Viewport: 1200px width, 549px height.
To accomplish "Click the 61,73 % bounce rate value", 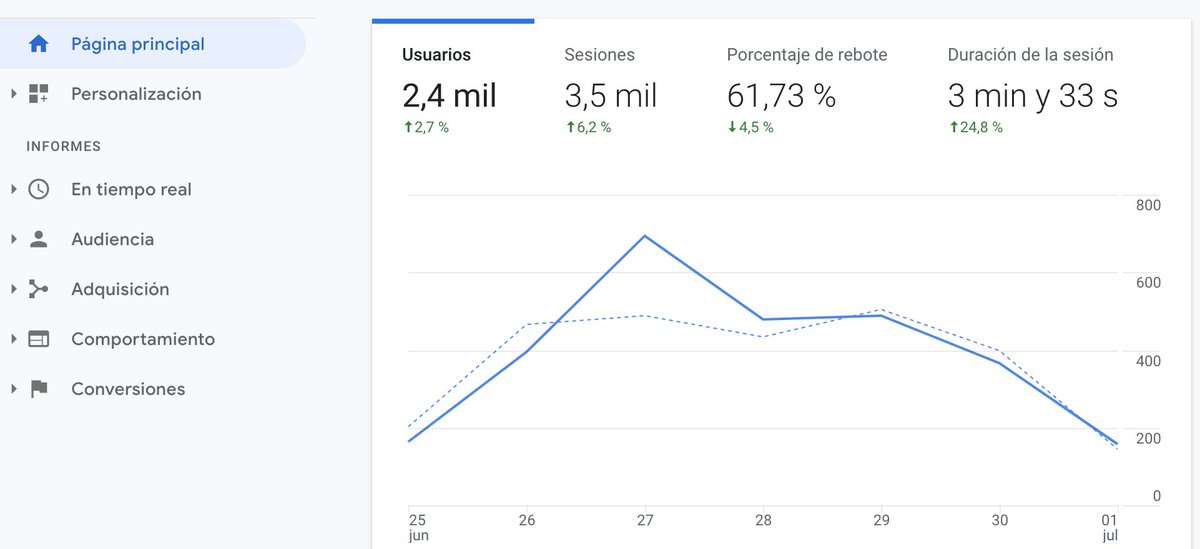I will 781,96.
